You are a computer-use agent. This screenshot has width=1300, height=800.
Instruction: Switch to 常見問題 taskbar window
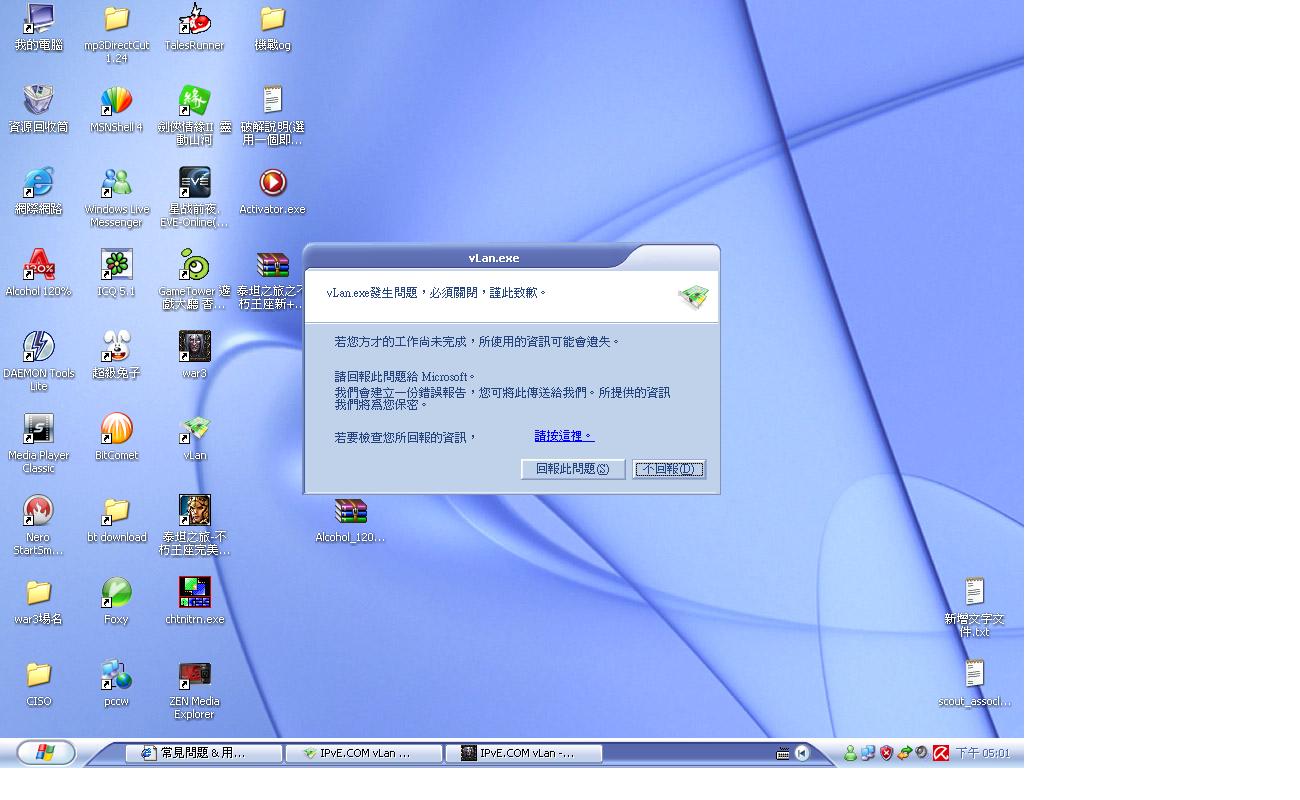[203, 753]
